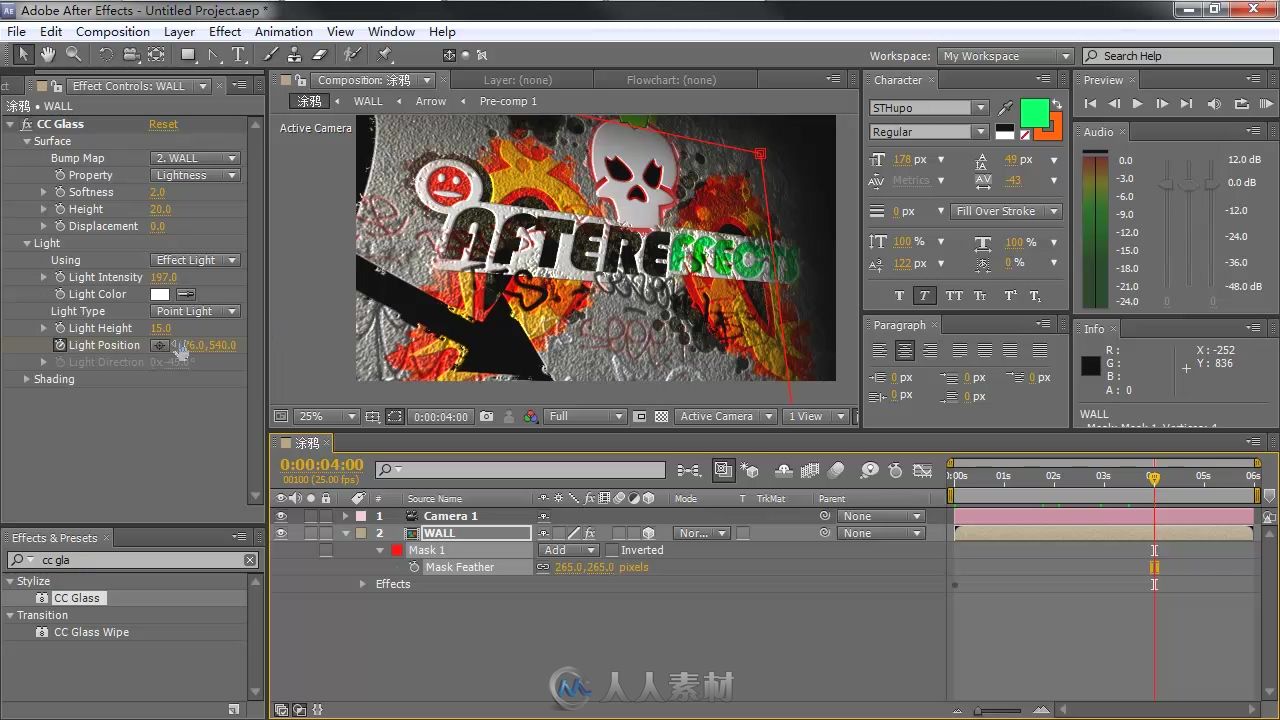Switch to the Effects & Presets tab
The image size is (1280, 720).
tap(55, 537)
